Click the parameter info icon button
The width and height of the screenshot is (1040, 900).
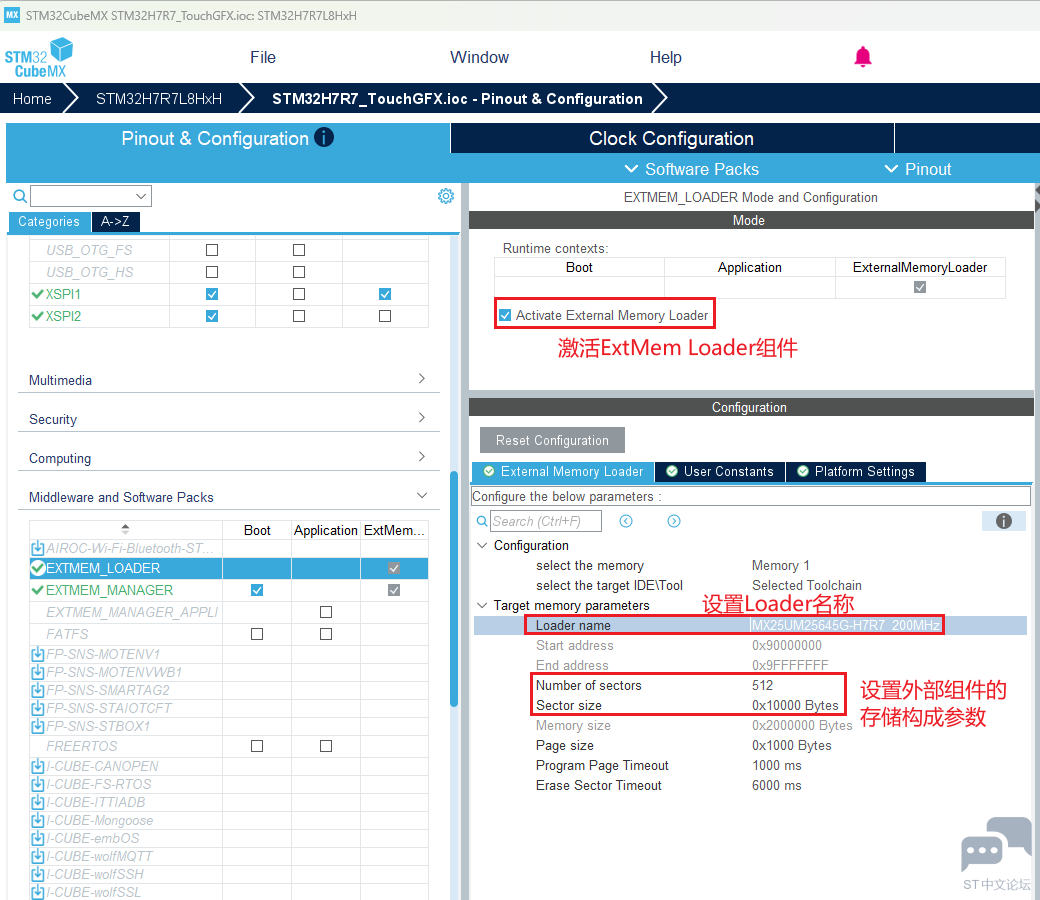pos(1004,521)
